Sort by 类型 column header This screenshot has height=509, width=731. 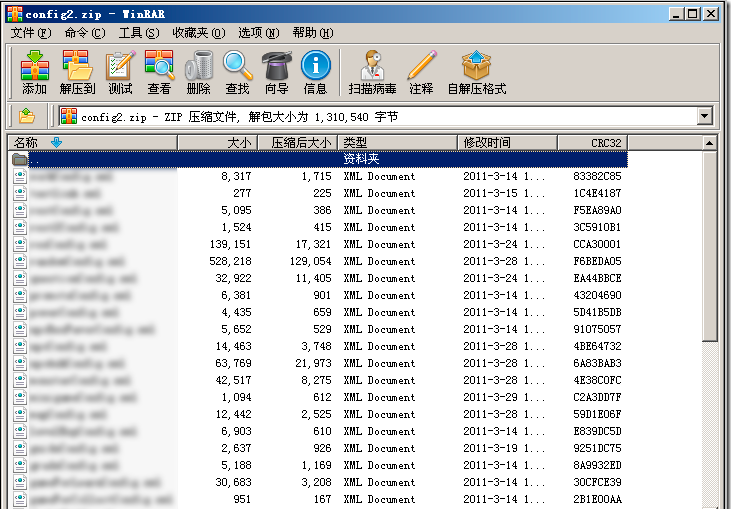tap(398, 143)
